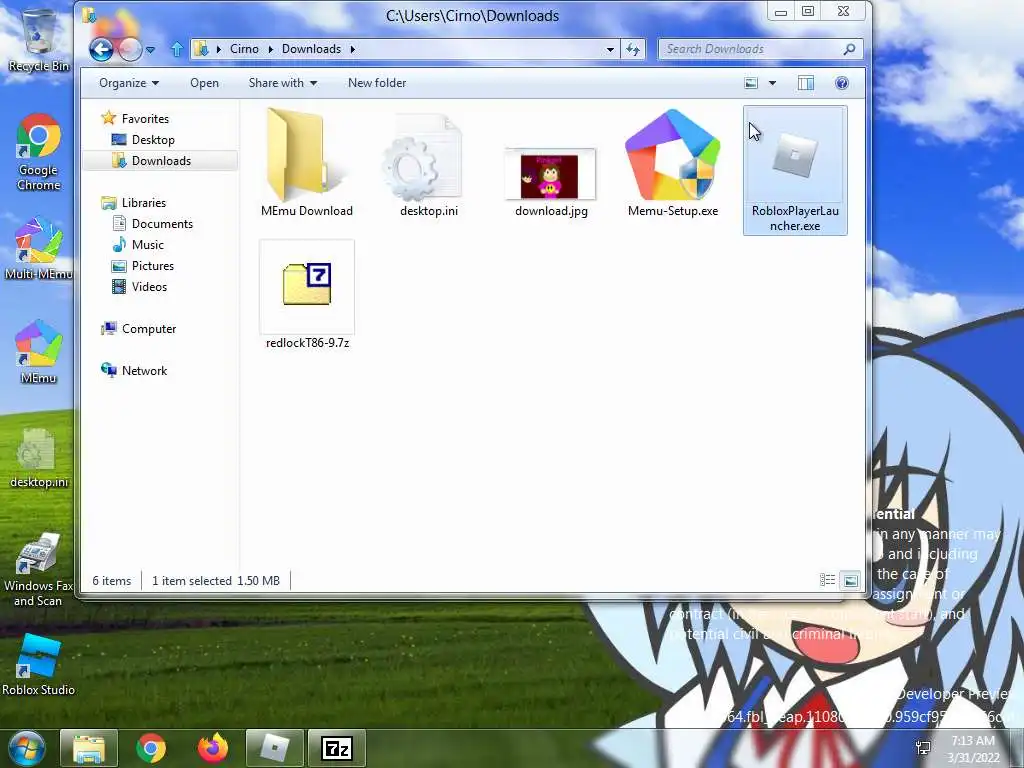1024x768 pixels.
Task: Expand the arrow between Cirno and Downloads
Action: (270, 49)
